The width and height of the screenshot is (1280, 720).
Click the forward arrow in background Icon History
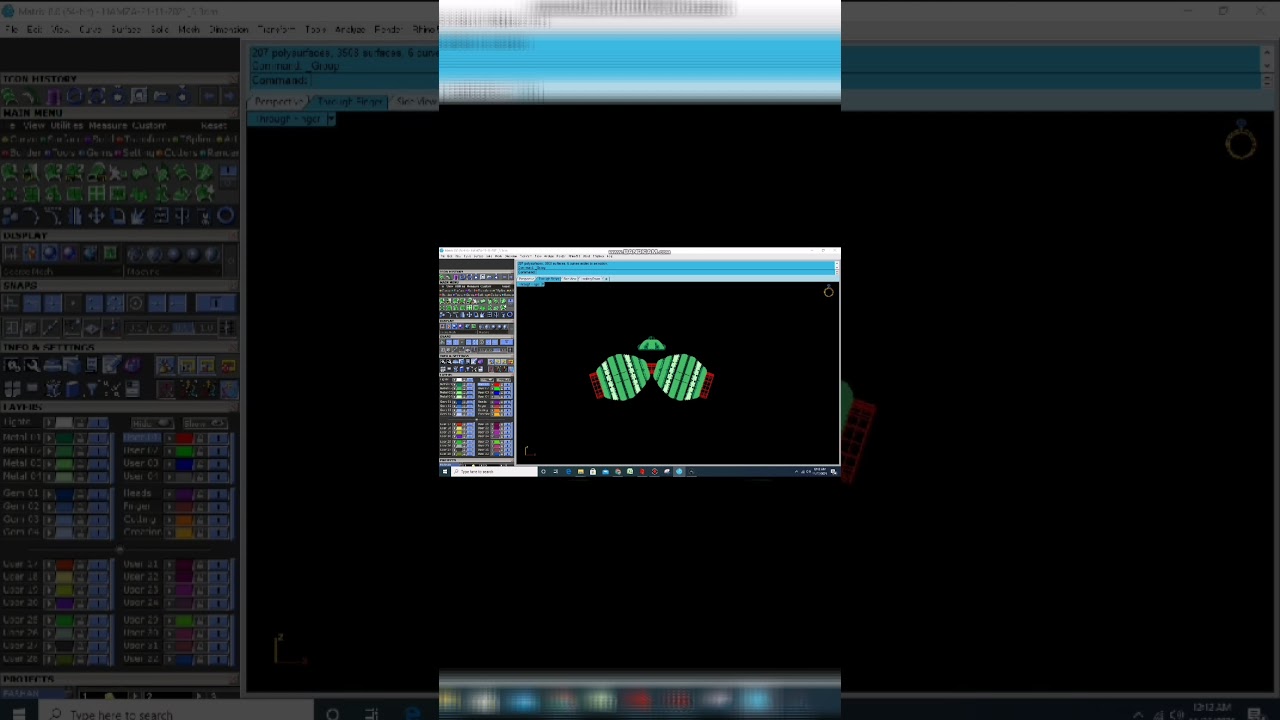(x=229, y=97)
